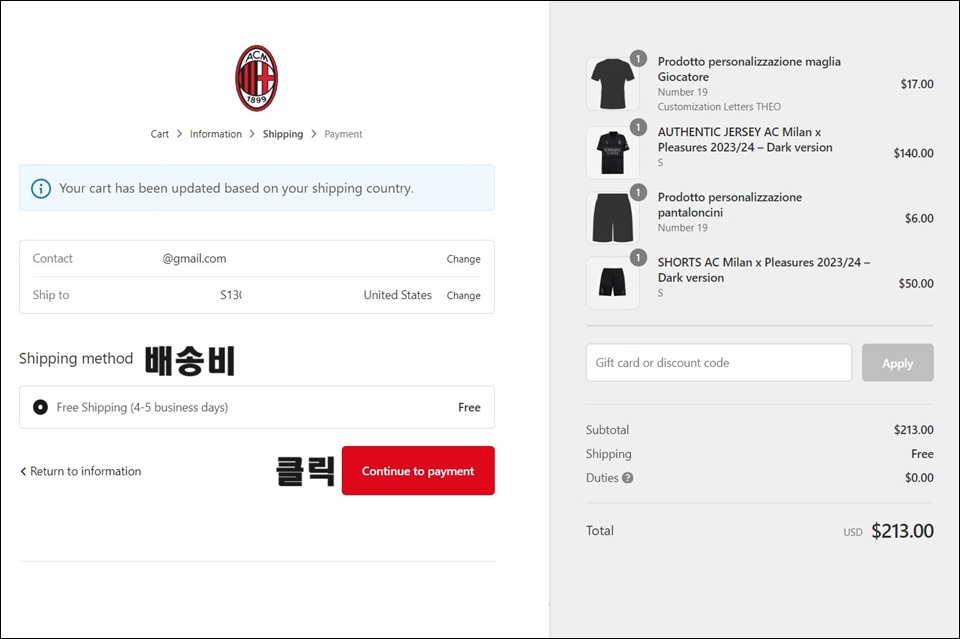
Task: Click AUTHENTIC JERSEY AC Milan x Pleasures title
Action: [x=745, y=140]
